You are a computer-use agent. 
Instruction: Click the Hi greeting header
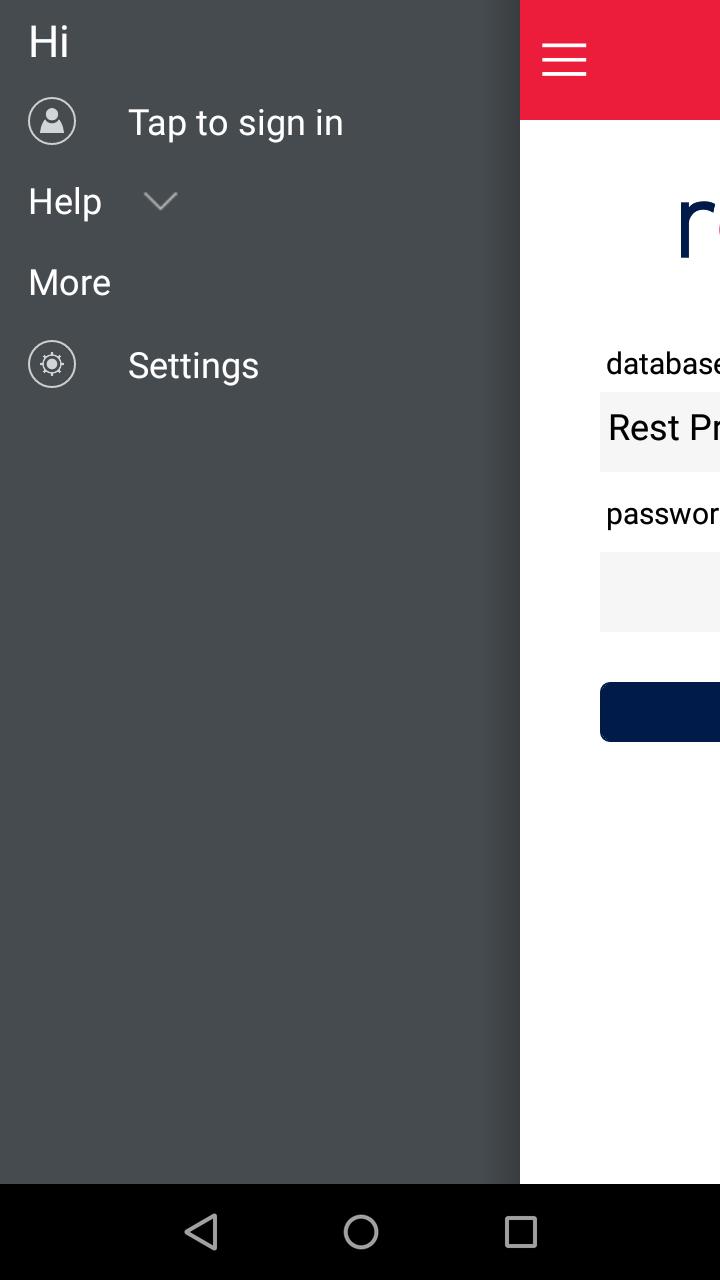tap(49, 42)
